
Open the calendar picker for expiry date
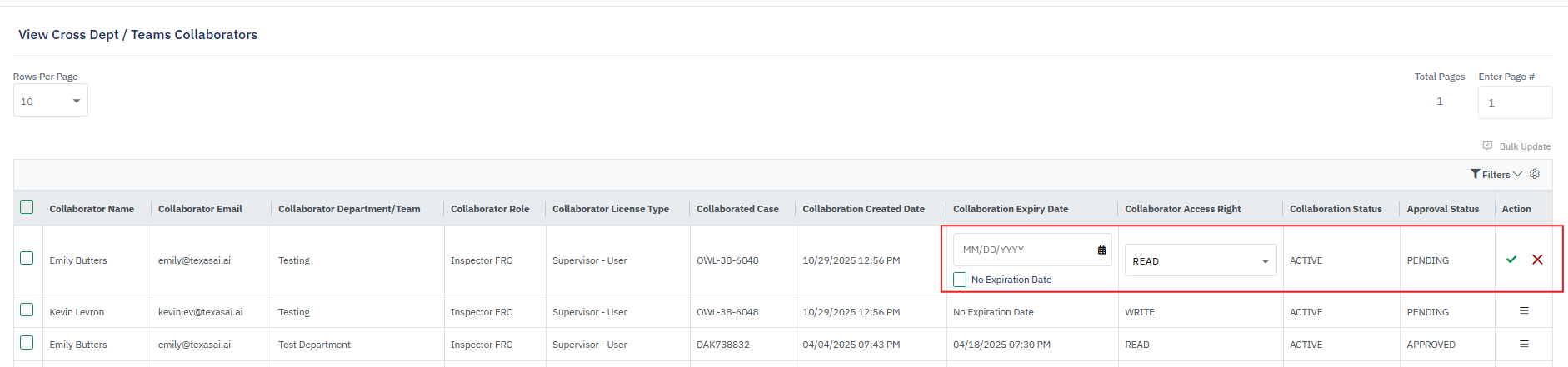[x=1101, y=250]
